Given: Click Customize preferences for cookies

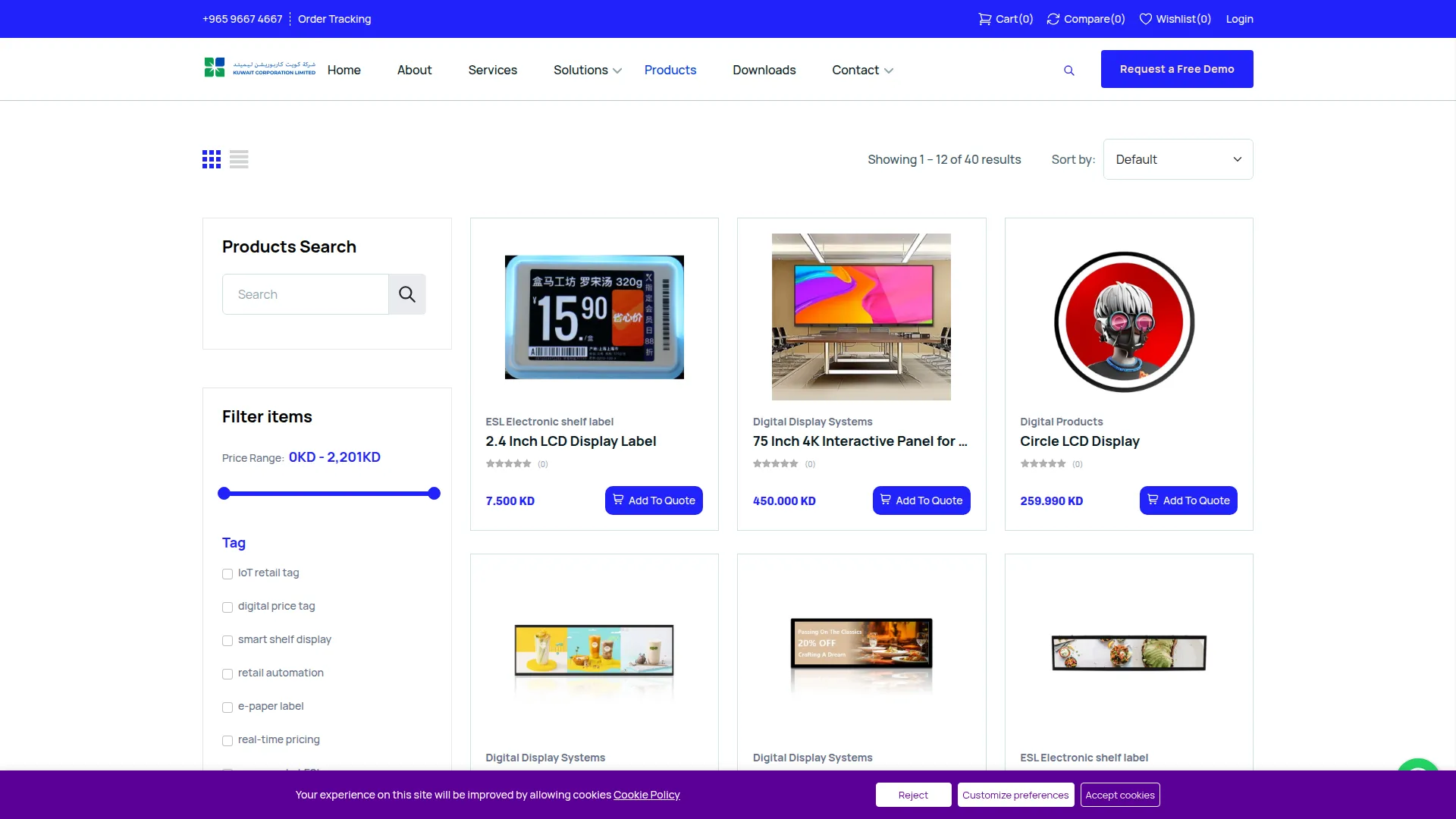Looking at the screenshot, I should [x=1015, y=795].
